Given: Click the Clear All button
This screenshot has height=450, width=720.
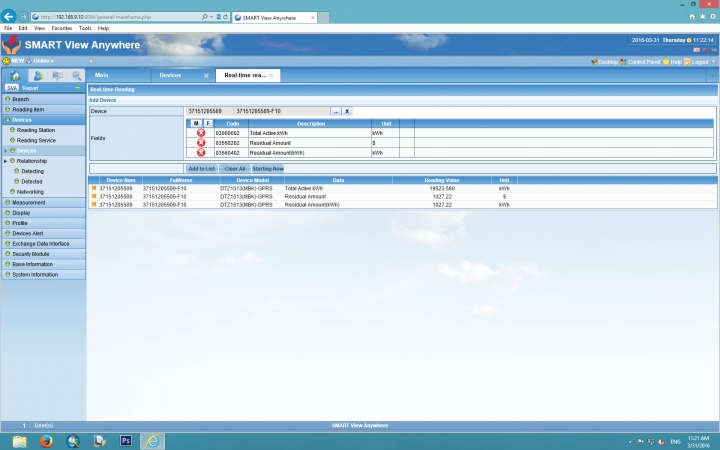Looking at the screenshot, I should pos(235,169).
